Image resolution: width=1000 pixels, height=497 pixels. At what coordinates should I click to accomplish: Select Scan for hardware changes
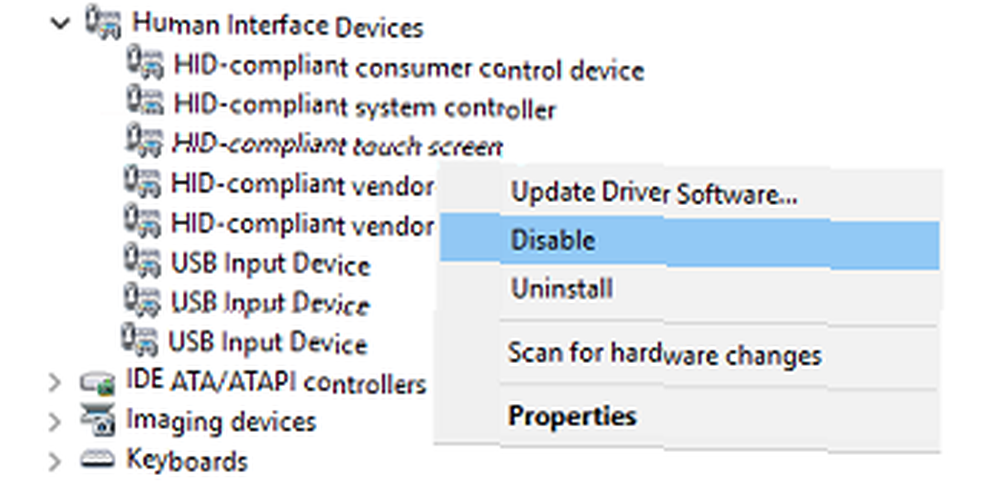tap(689, 355)
